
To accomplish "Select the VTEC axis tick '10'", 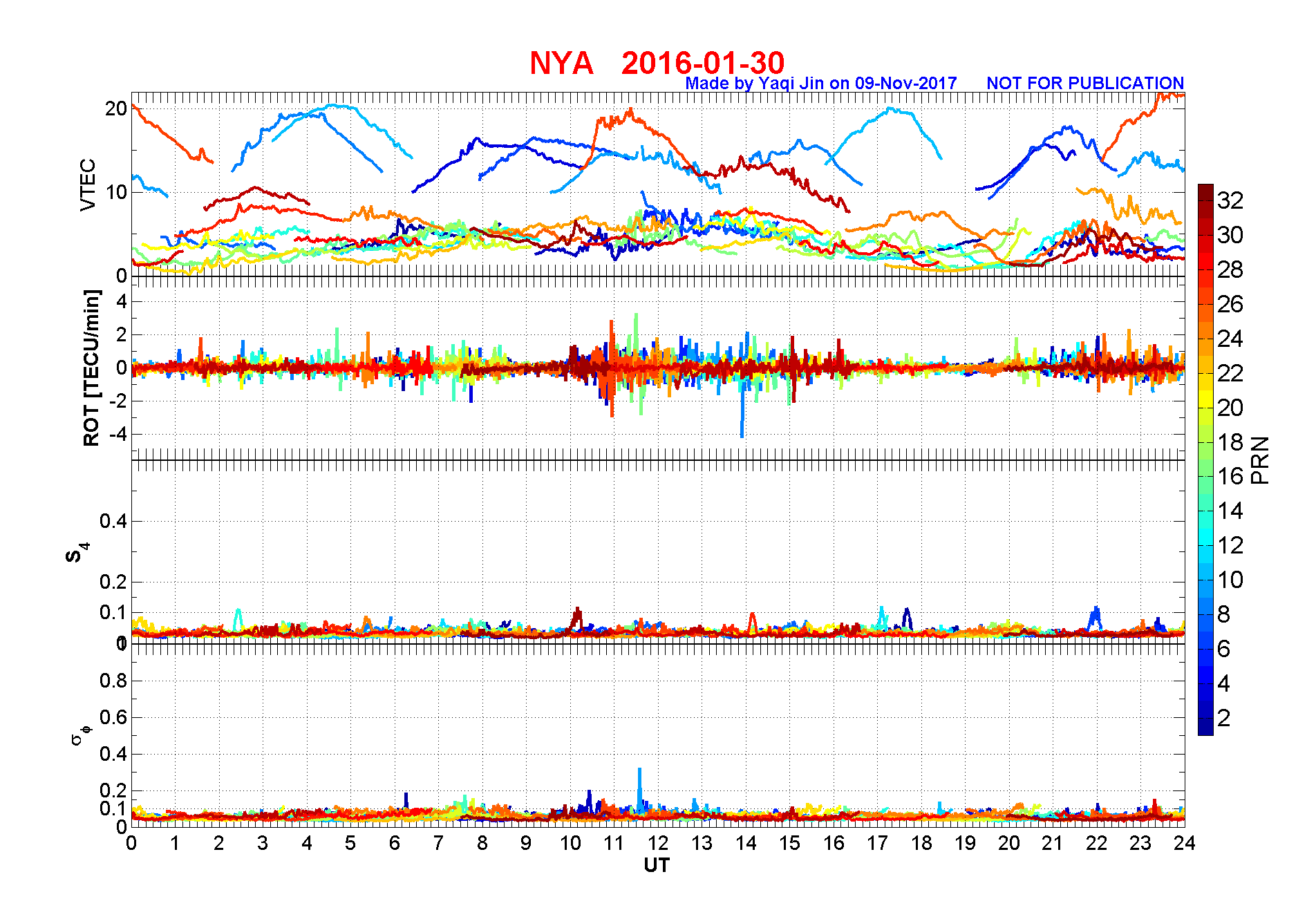I will tap(116, 192).
